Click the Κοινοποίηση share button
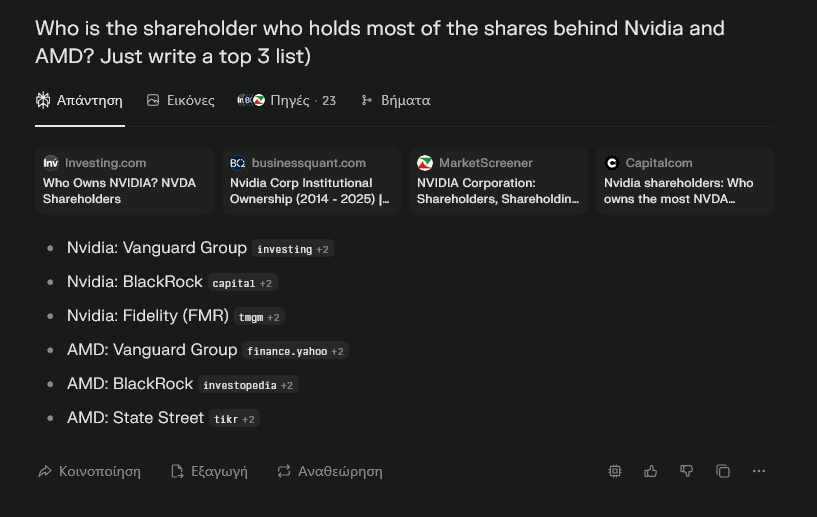The width and height of the screenshot is (817, 517). (x=89, y=471)
